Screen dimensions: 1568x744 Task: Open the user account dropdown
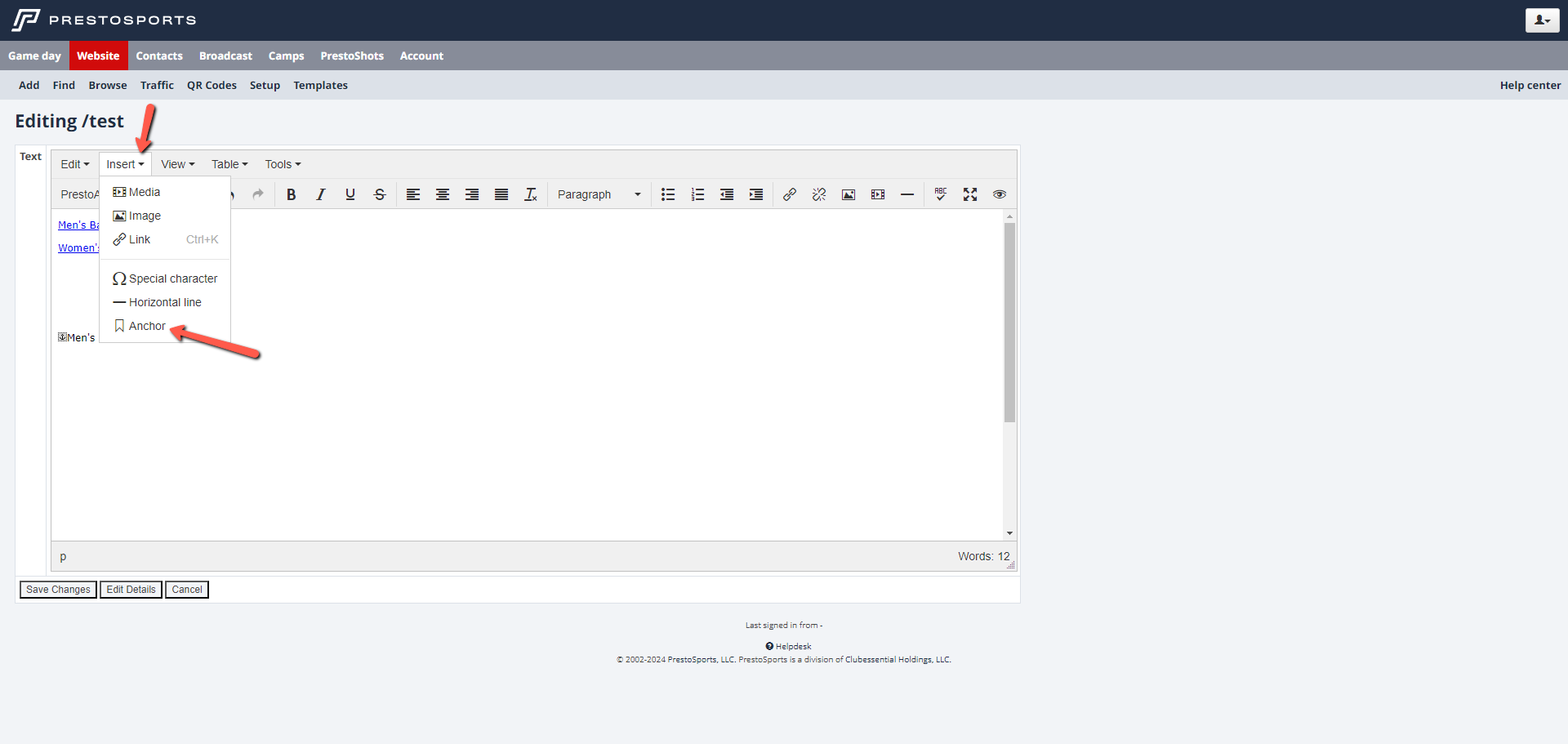[1542, 20]
